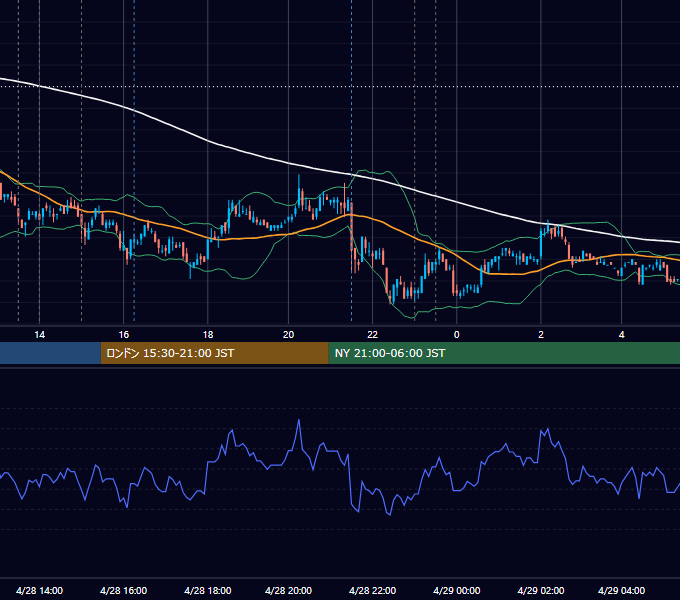Click the 14 hour label on chart axis
The image size is (680, 600).
(39, 335)
